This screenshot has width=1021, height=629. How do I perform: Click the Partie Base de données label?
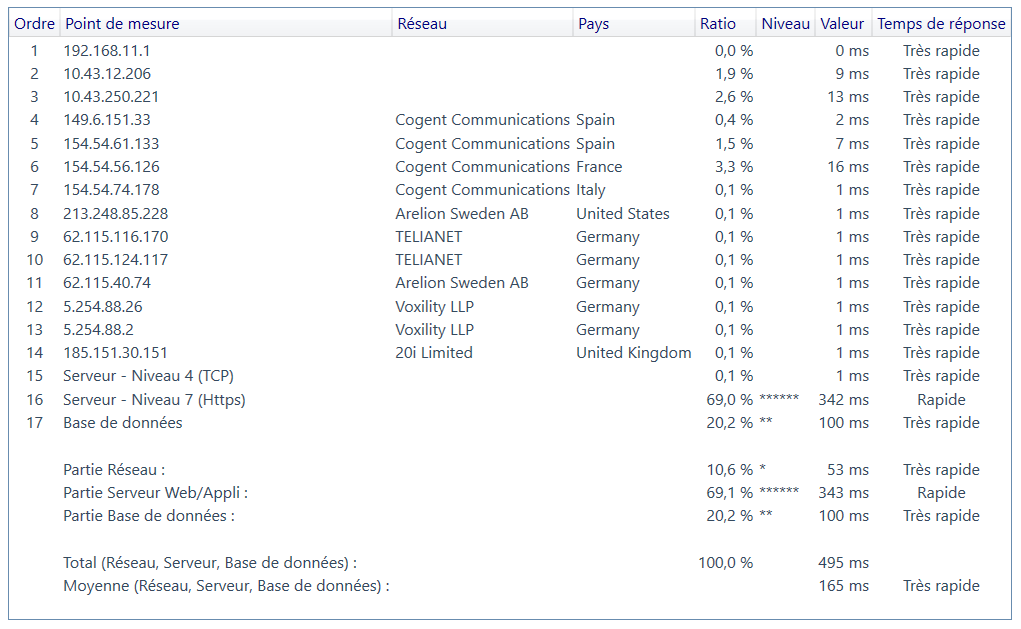tap(148, 516)
